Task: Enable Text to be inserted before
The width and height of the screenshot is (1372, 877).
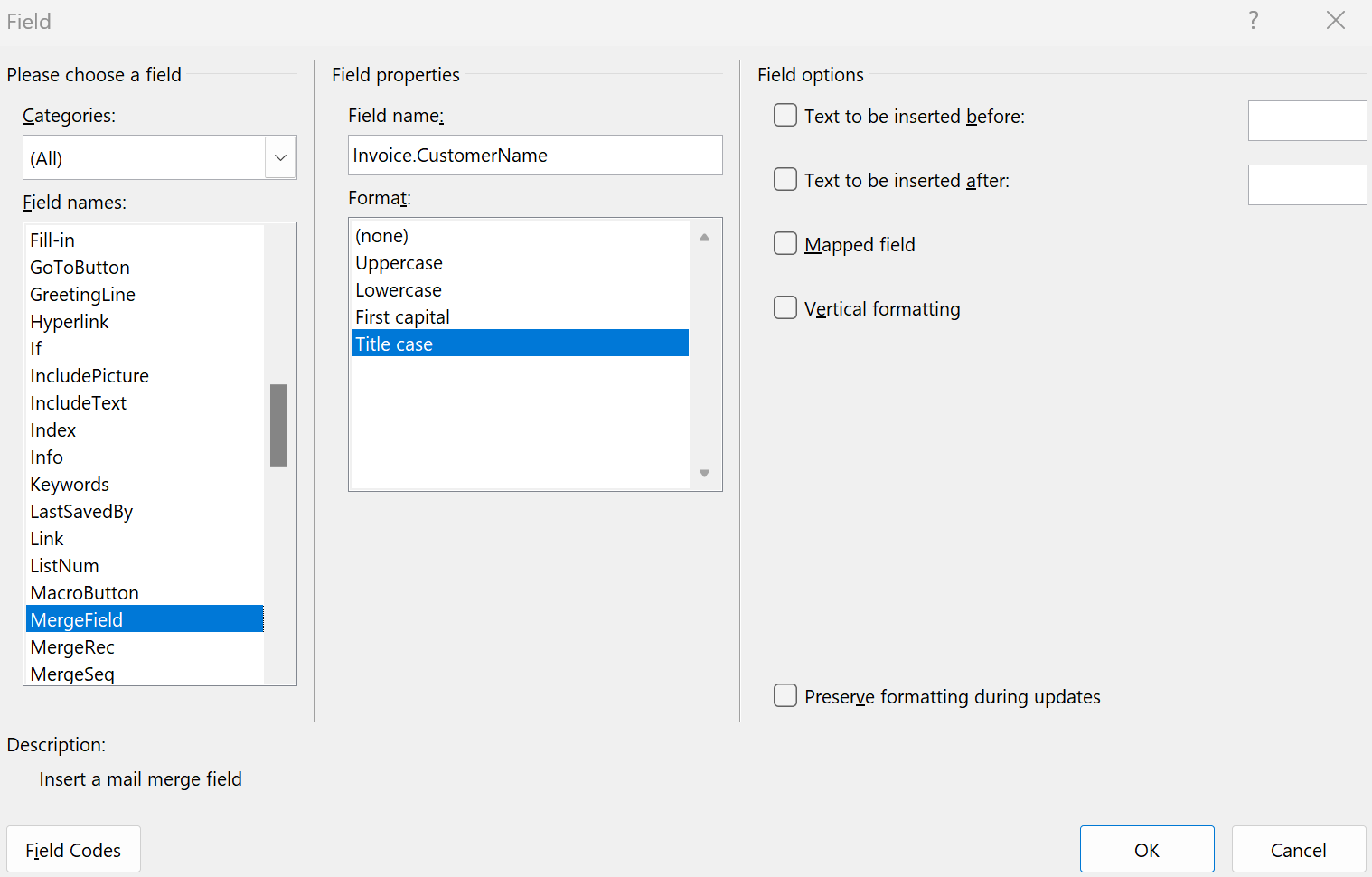Action: [x=785, y=116]
